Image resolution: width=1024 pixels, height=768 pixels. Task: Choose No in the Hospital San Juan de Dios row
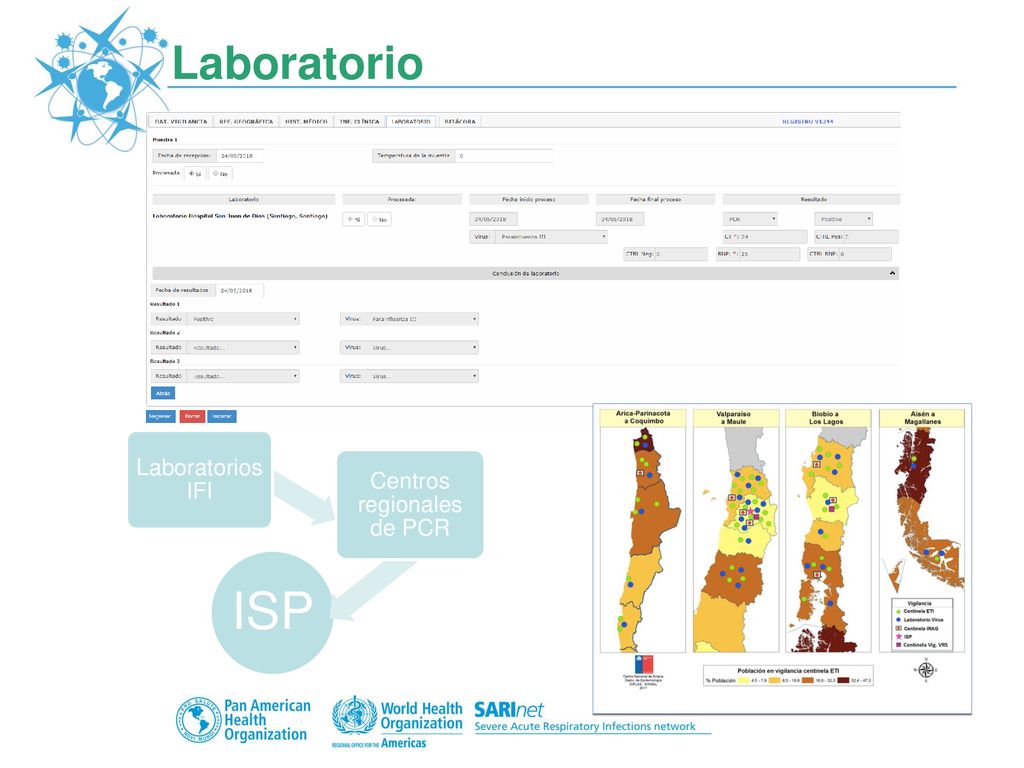coord(376,219)
